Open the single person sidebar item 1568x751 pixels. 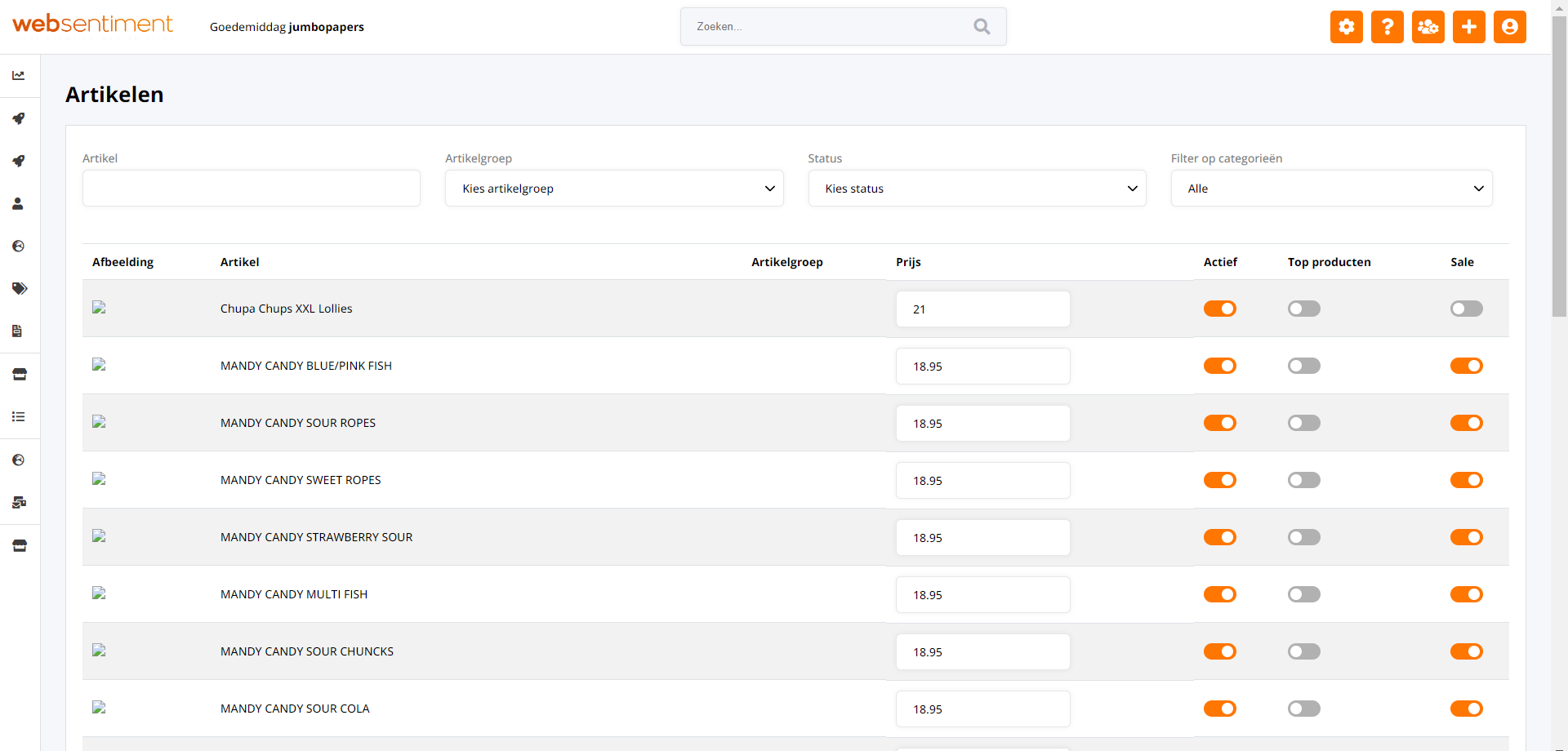click(18, 204)
